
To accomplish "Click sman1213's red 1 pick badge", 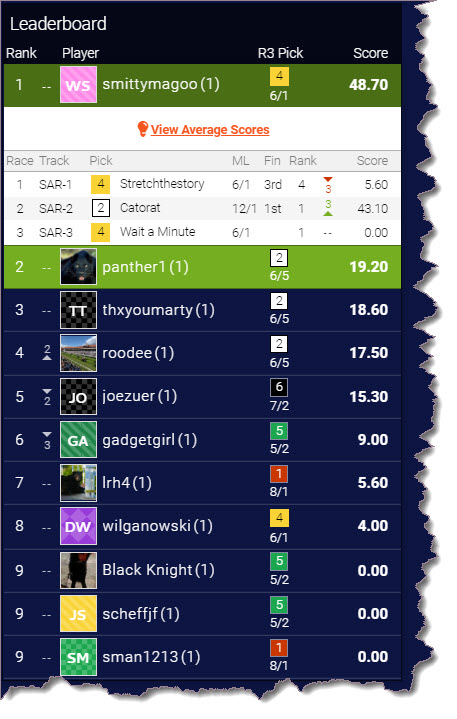I will [x=279, y=648].
